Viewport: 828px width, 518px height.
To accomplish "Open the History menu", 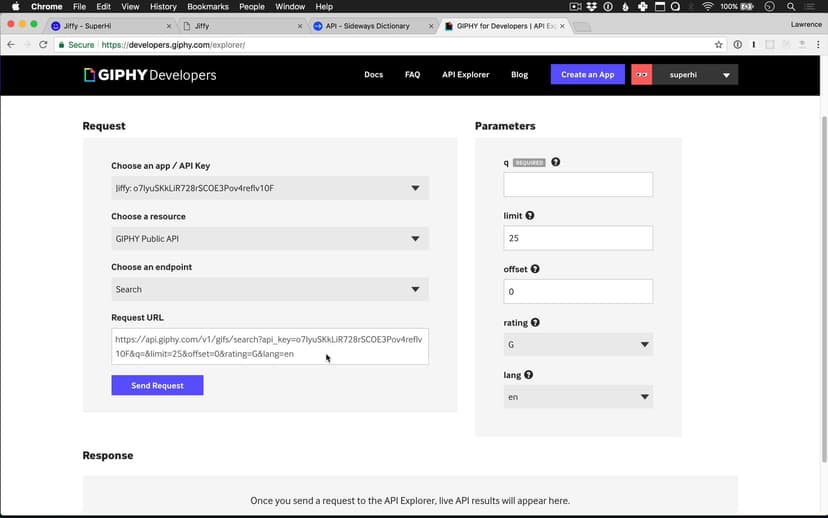I will coord(163,6).
